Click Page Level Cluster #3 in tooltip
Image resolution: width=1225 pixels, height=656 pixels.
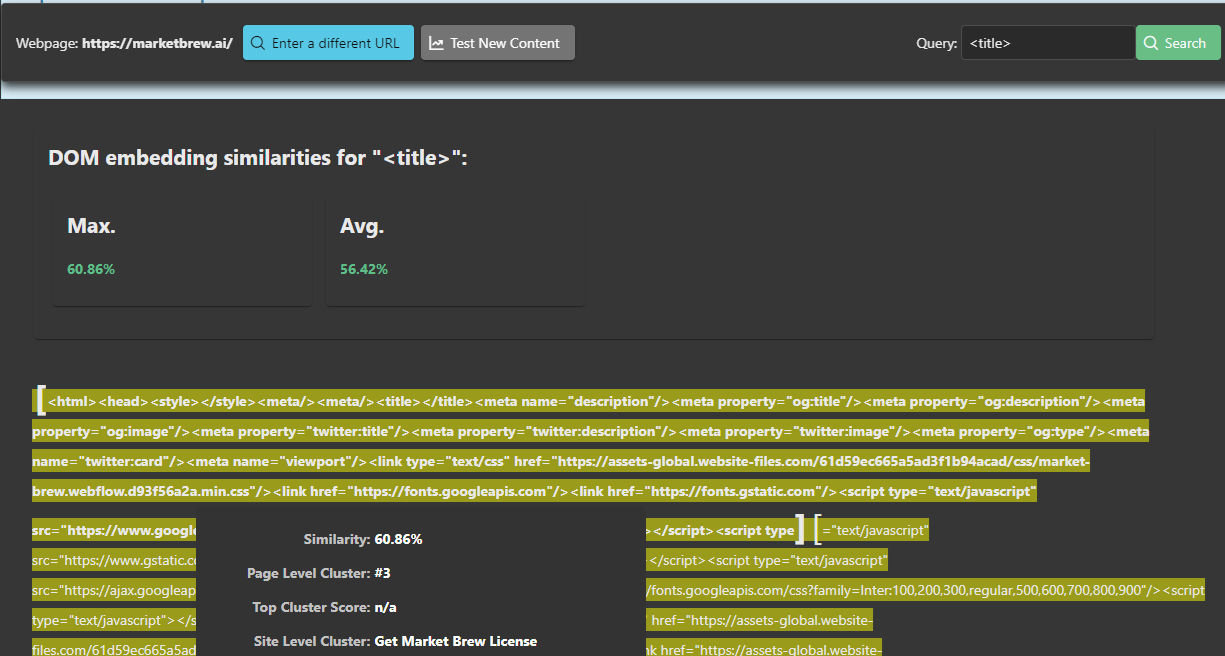(319, 573)
